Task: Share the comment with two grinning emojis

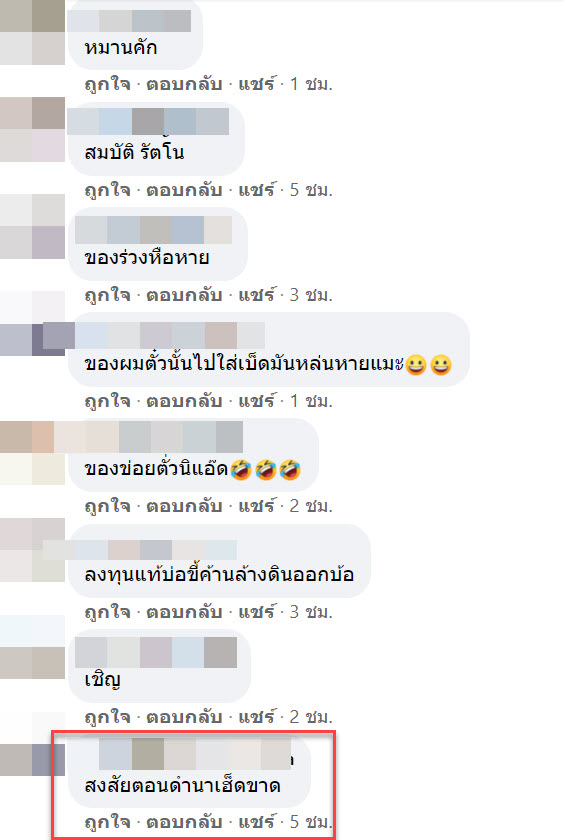Action: (x=257, y=400)
